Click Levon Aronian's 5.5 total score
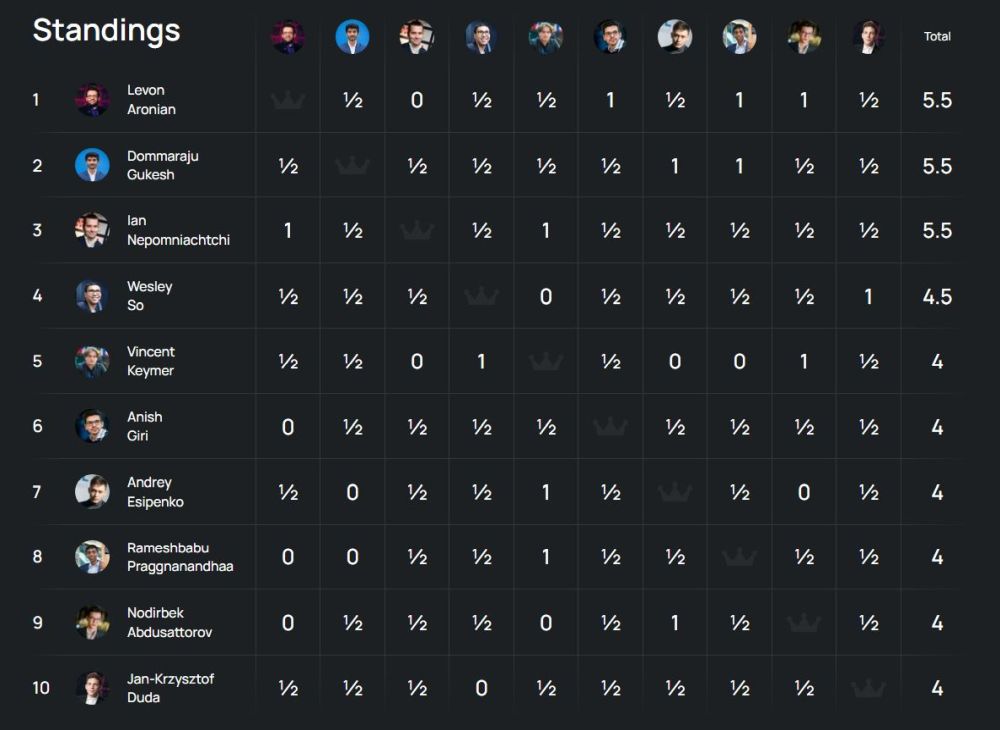1000x730 pixels. [937, 100]
